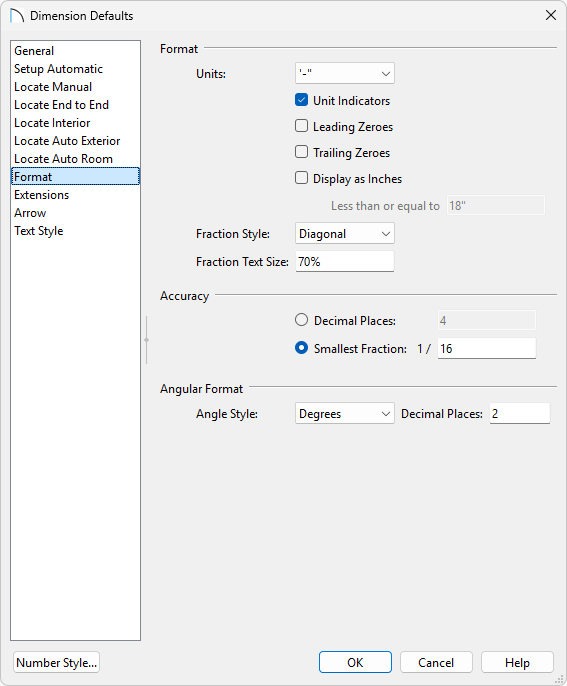Confirm with the OK button
The width and height of the screenshot is (567, 686).
[355, 662]
